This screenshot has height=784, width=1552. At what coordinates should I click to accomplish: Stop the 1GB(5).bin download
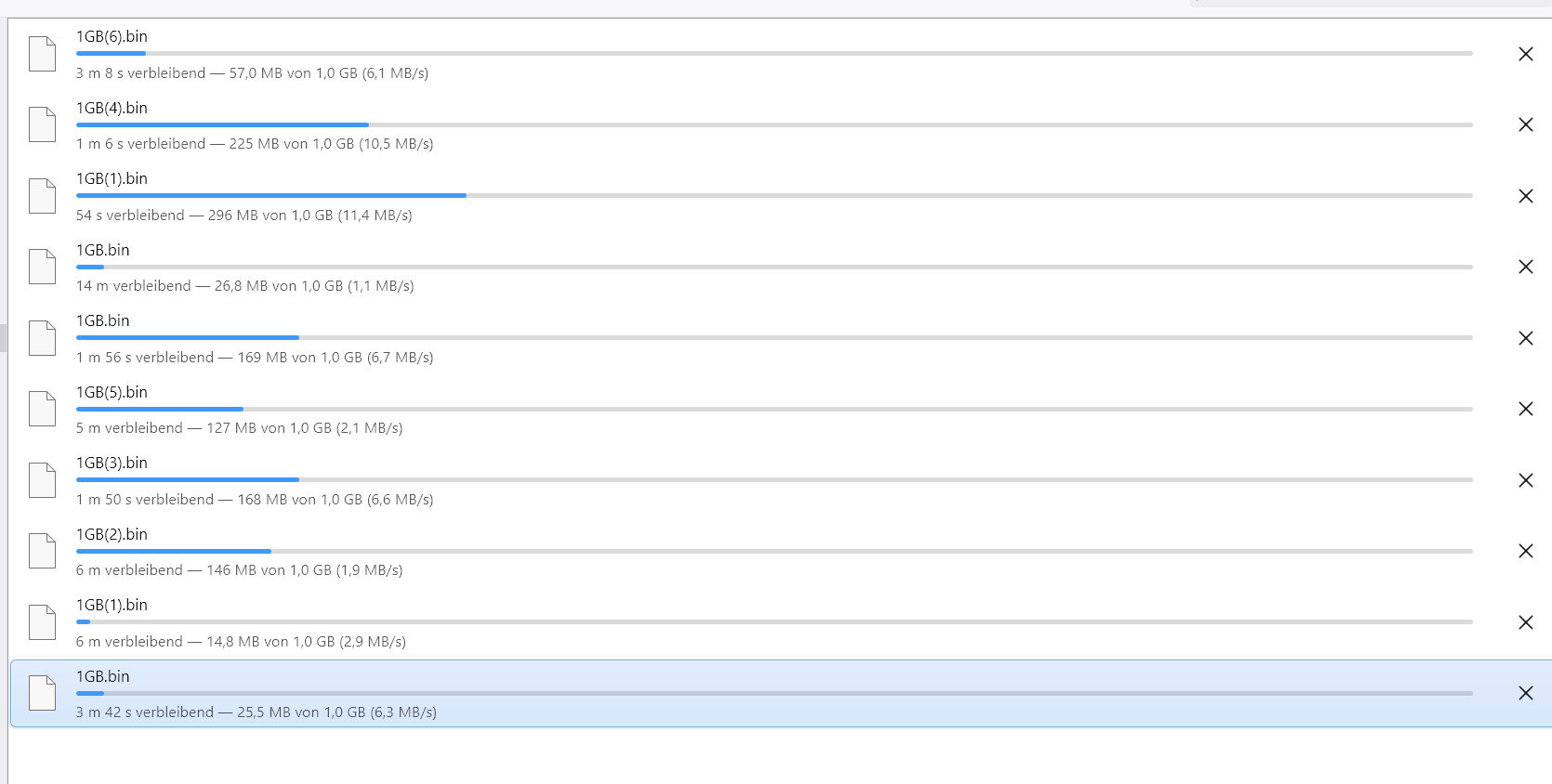click(1525, 409)
